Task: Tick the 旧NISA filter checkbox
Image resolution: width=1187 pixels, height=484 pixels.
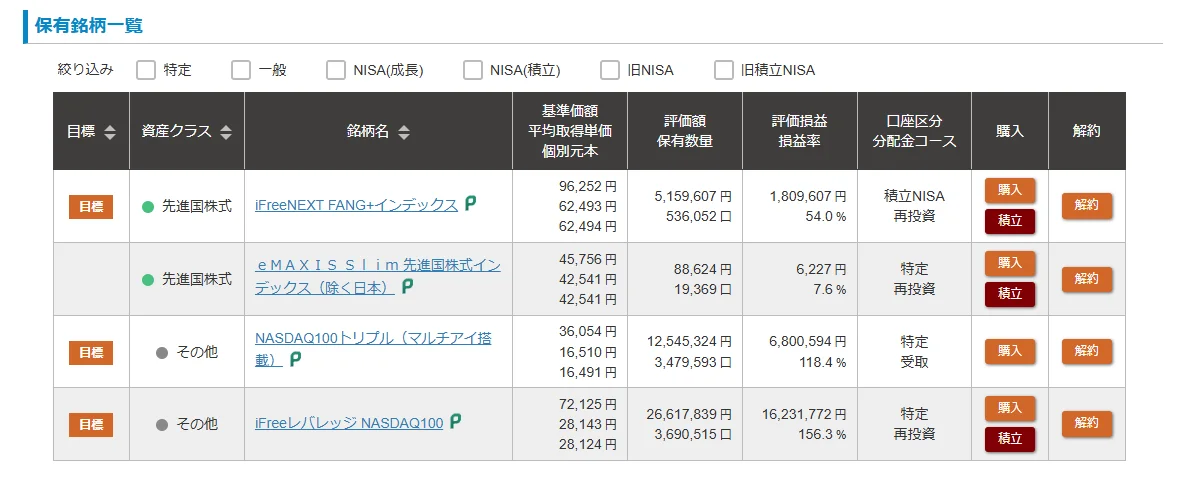Action: (609, 70)
